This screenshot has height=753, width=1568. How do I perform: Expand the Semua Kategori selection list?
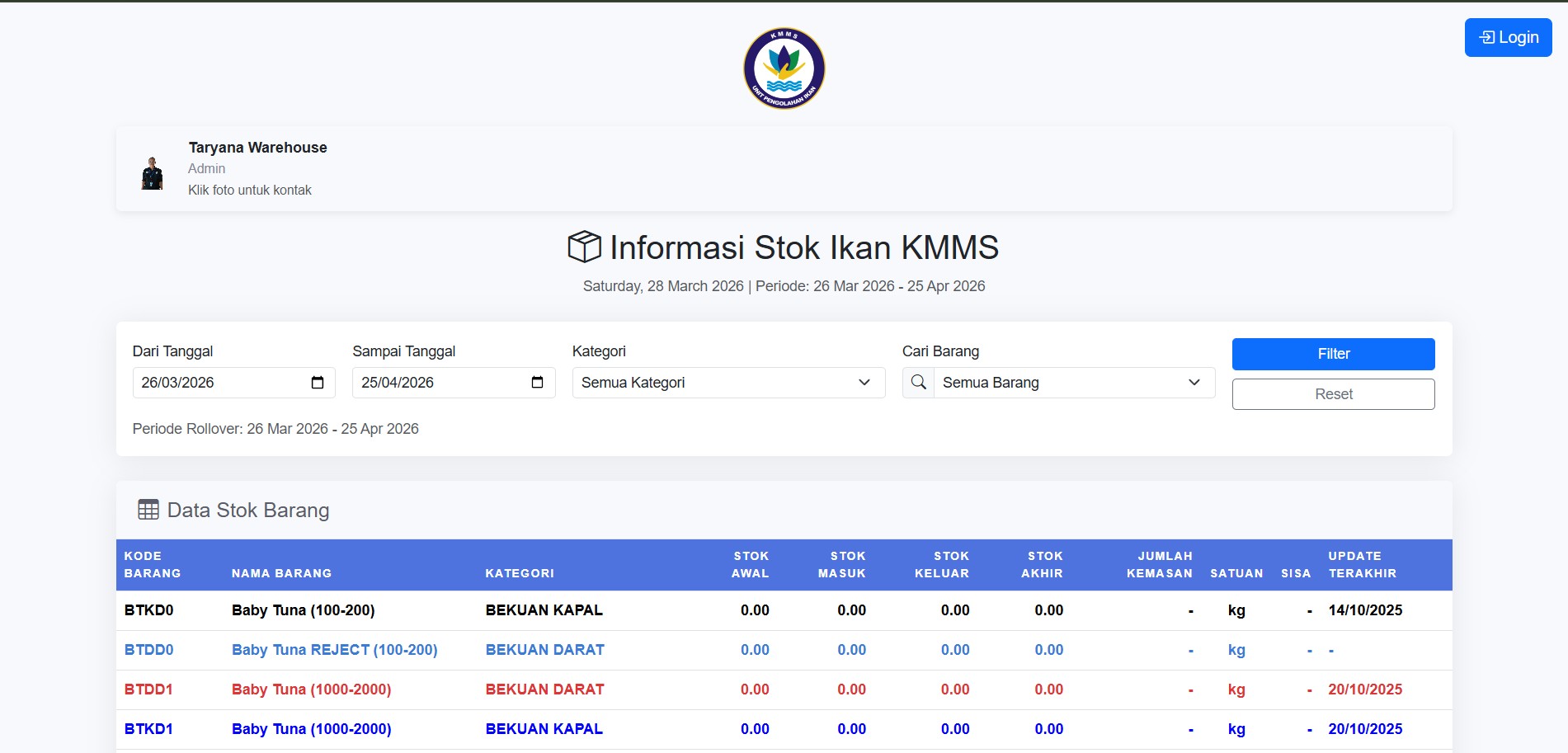863,382
